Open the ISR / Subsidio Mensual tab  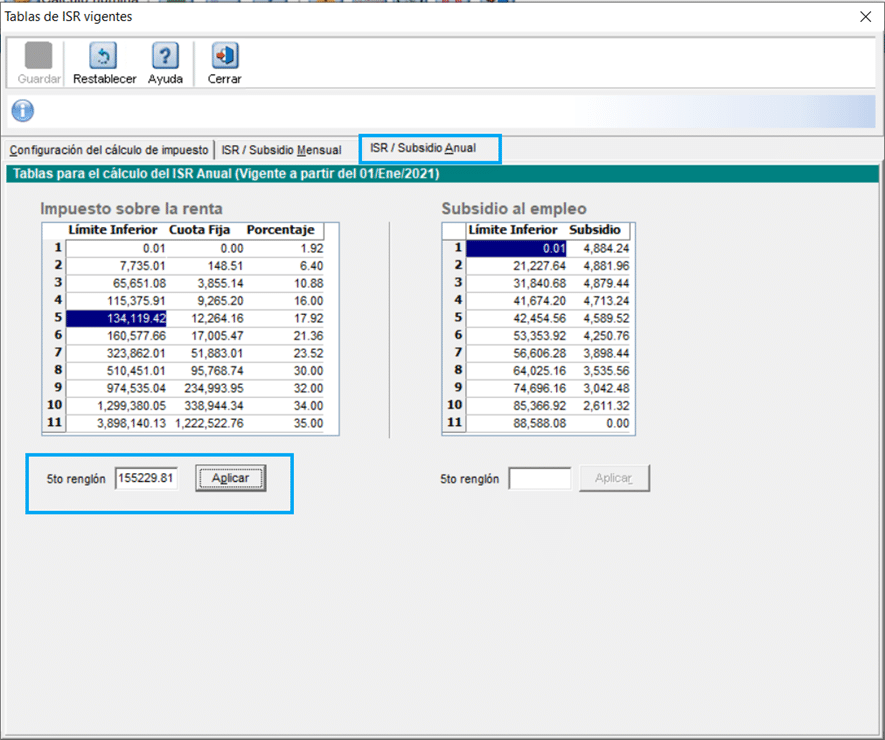281,150
